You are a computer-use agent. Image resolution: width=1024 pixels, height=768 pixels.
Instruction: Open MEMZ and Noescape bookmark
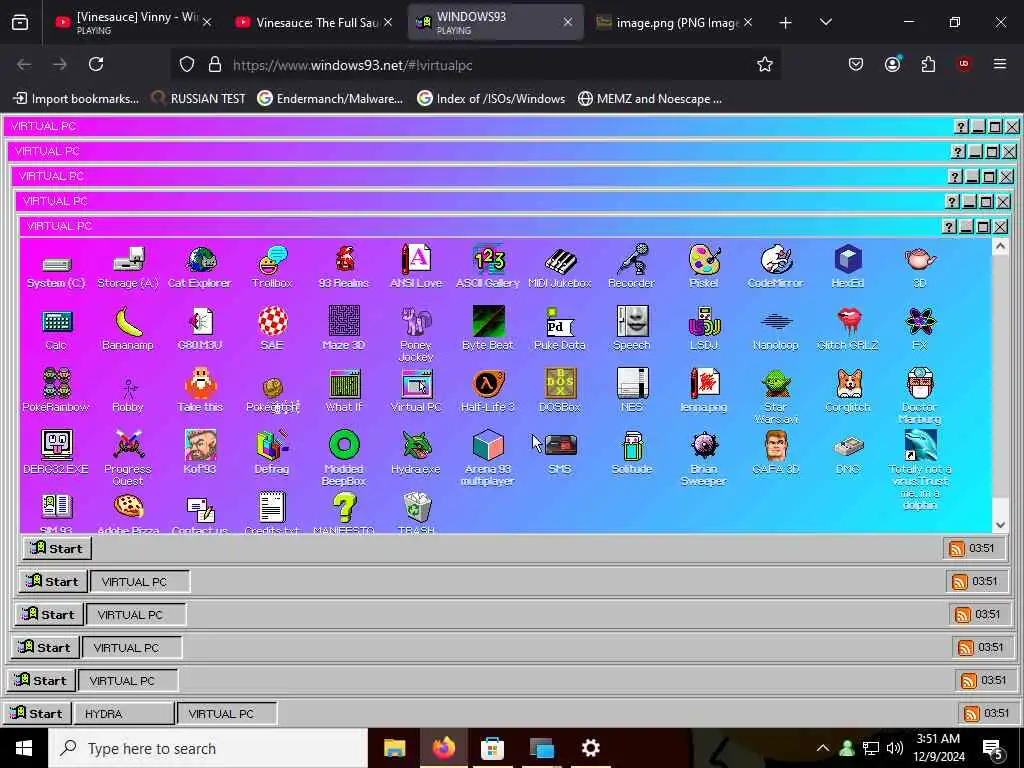click(650, 99)
